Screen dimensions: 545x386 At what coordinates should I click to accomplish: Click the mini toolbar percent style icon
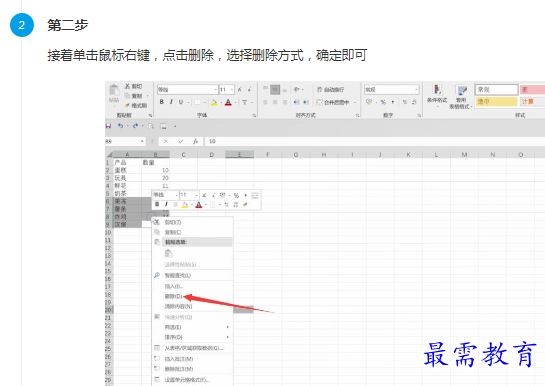click(236, 195)
